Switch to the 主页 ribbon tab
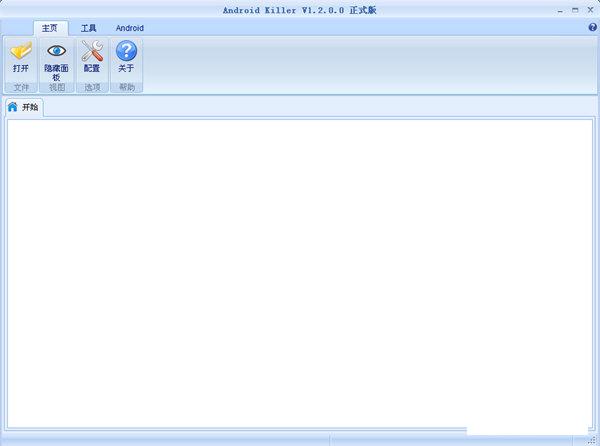The width and height of the screenshot is (600, 446). coord(50,28)
